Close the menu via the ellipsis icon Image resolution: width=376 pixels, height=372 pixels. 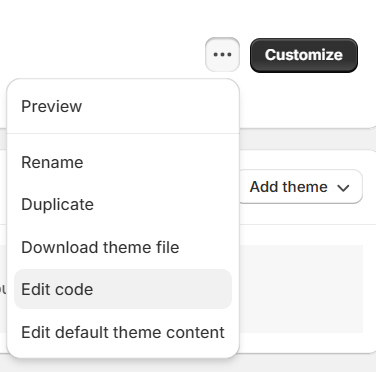[222, 55]
